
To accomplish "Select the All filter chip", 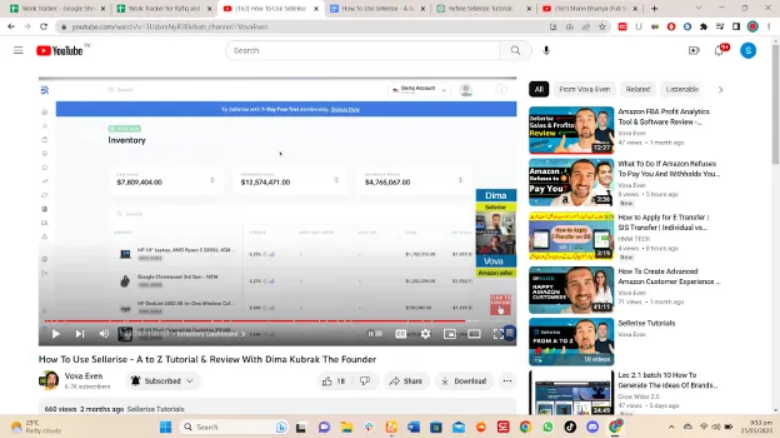I will (539, 90).
